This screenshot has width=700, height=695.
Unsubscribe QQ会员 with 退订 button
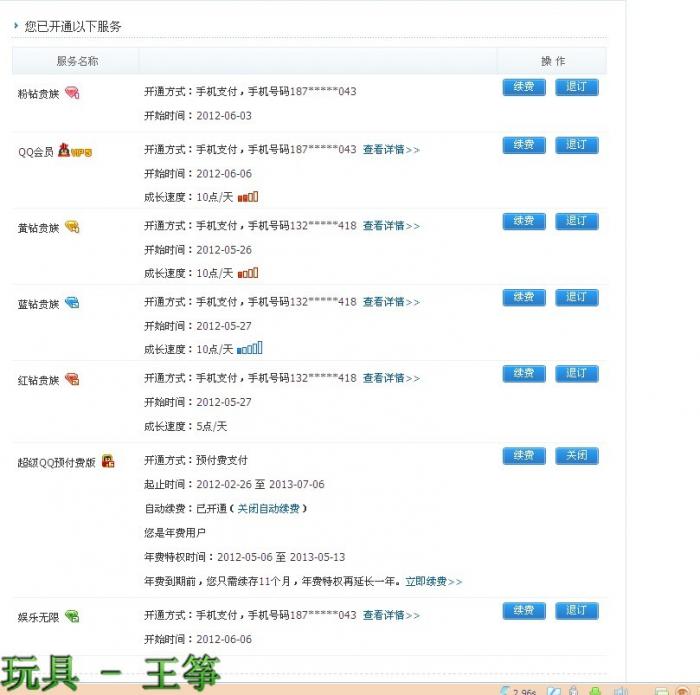(577, 145)
